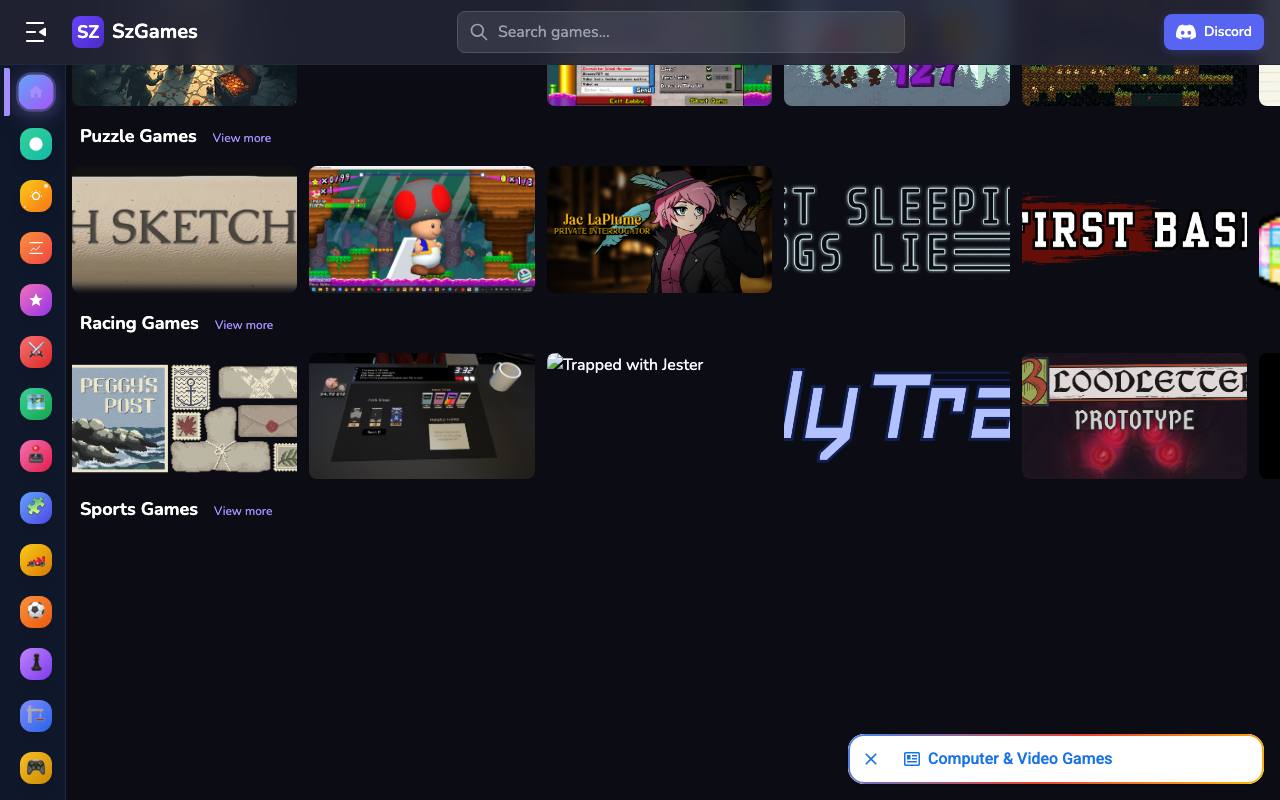
Task: Select the green circle sidebar icon
Action: [36, 144]
